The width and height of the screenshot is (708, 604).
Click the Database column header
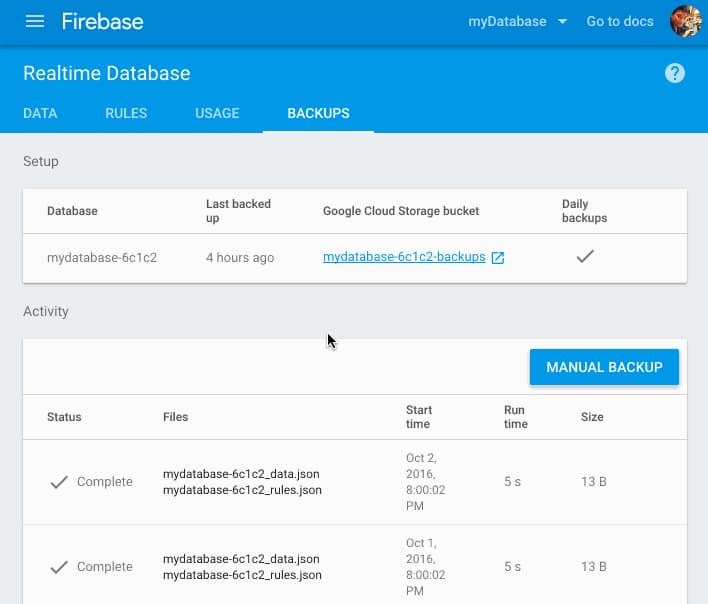[72, 211]
